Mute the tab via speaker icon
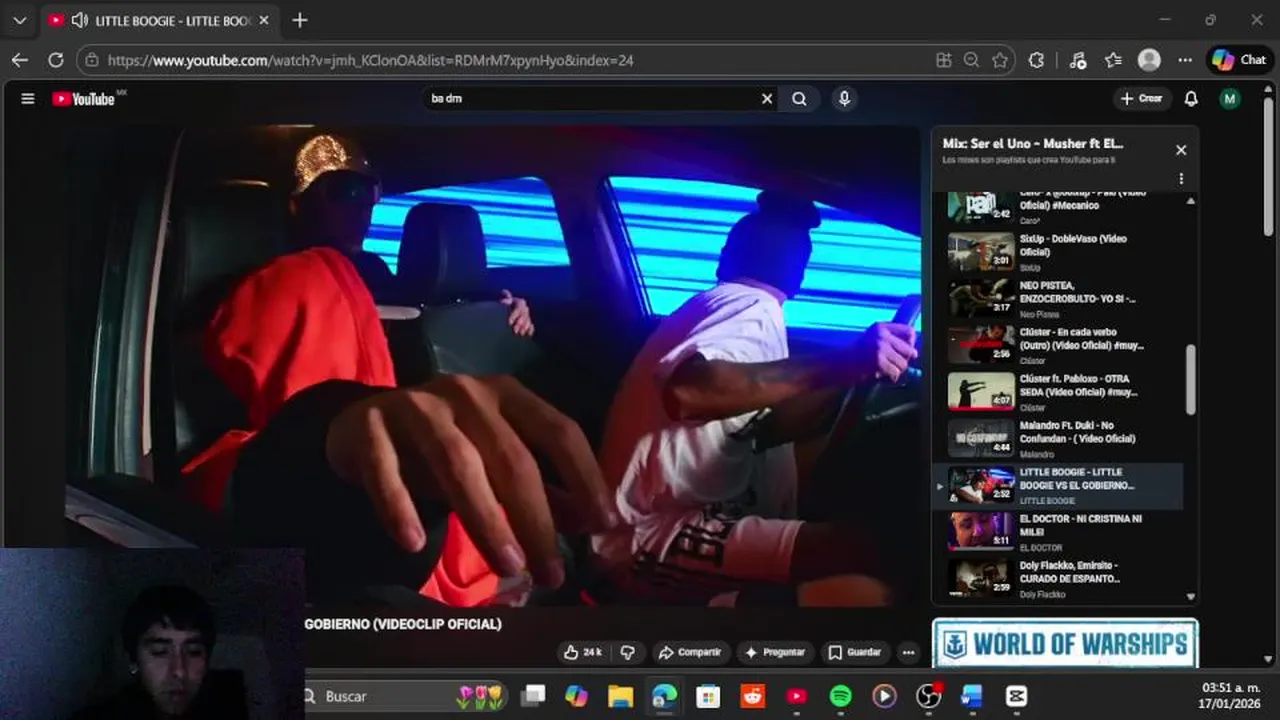The image size is (1280, 720). click(x=79, y=20)
